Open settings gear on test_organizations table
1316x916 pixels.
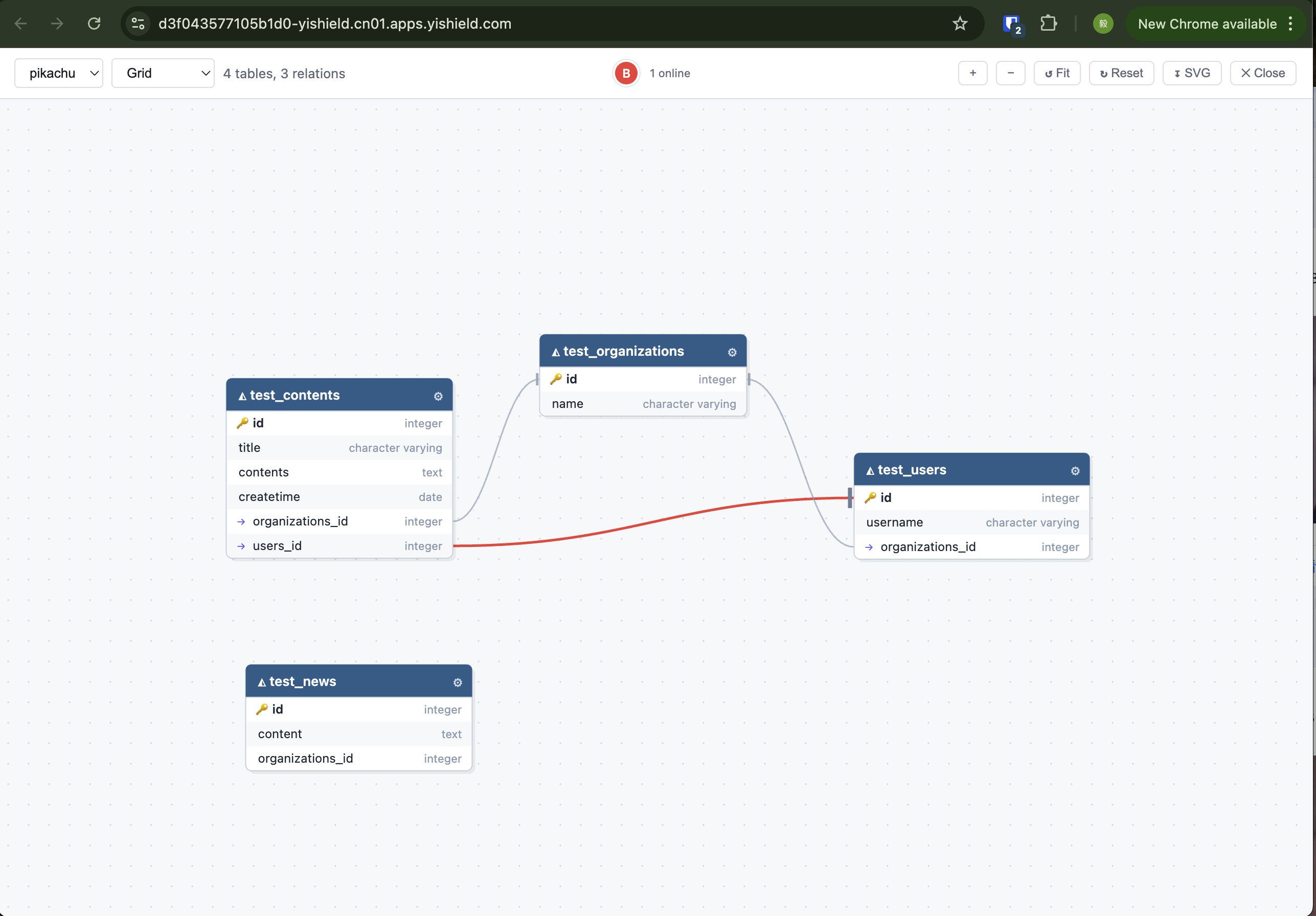tap(732, 352)
